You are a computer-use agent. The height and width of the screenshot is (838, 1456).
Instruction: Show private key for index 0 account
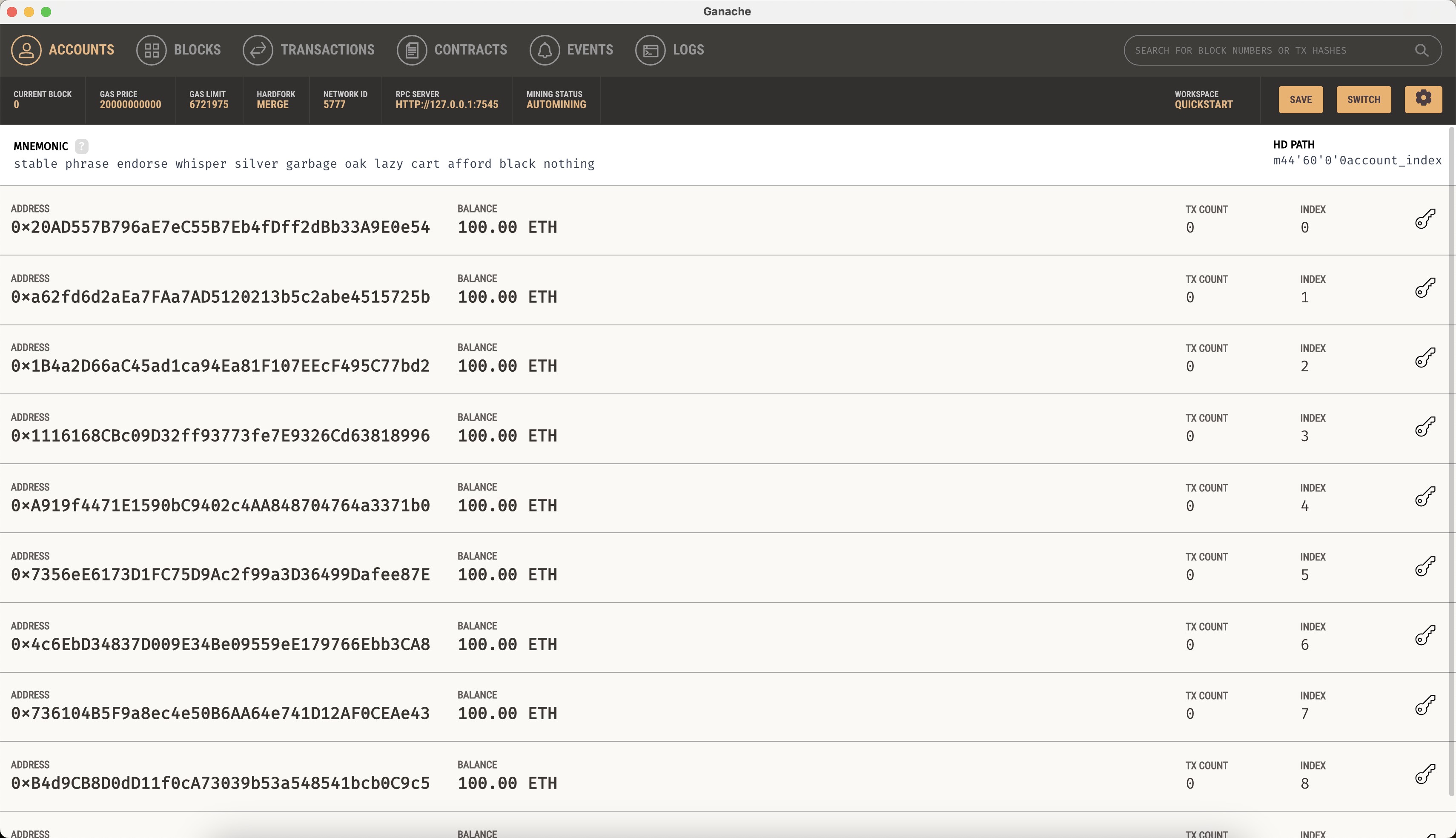1425,219
